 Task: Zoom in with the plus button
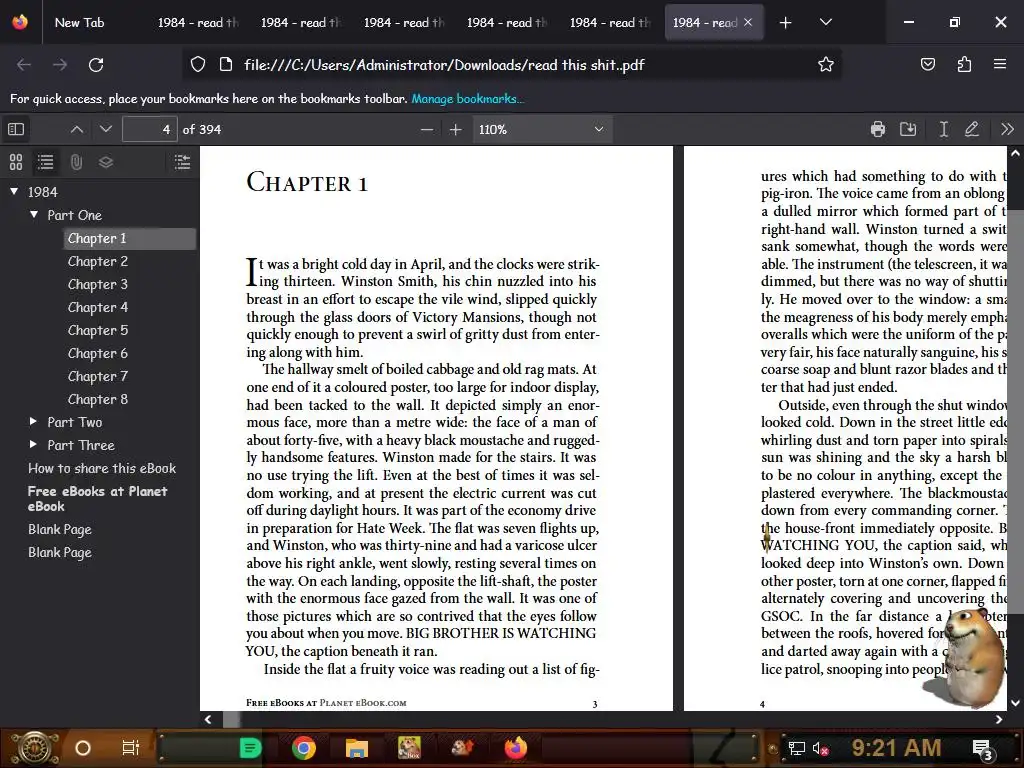tap(455, 129)
